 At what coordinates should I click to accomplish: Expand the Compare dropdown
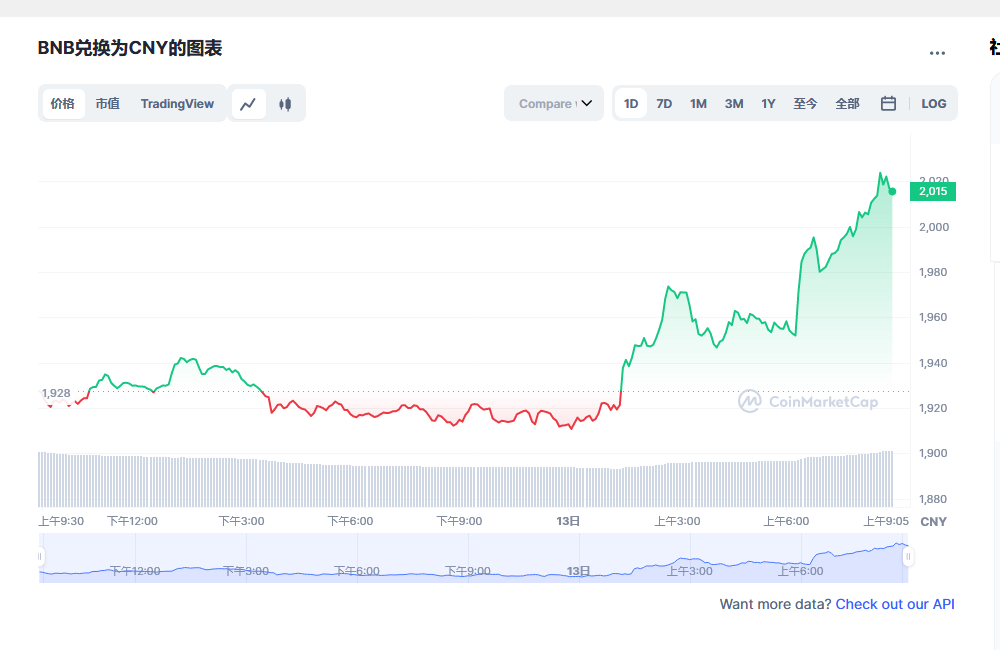553,104
